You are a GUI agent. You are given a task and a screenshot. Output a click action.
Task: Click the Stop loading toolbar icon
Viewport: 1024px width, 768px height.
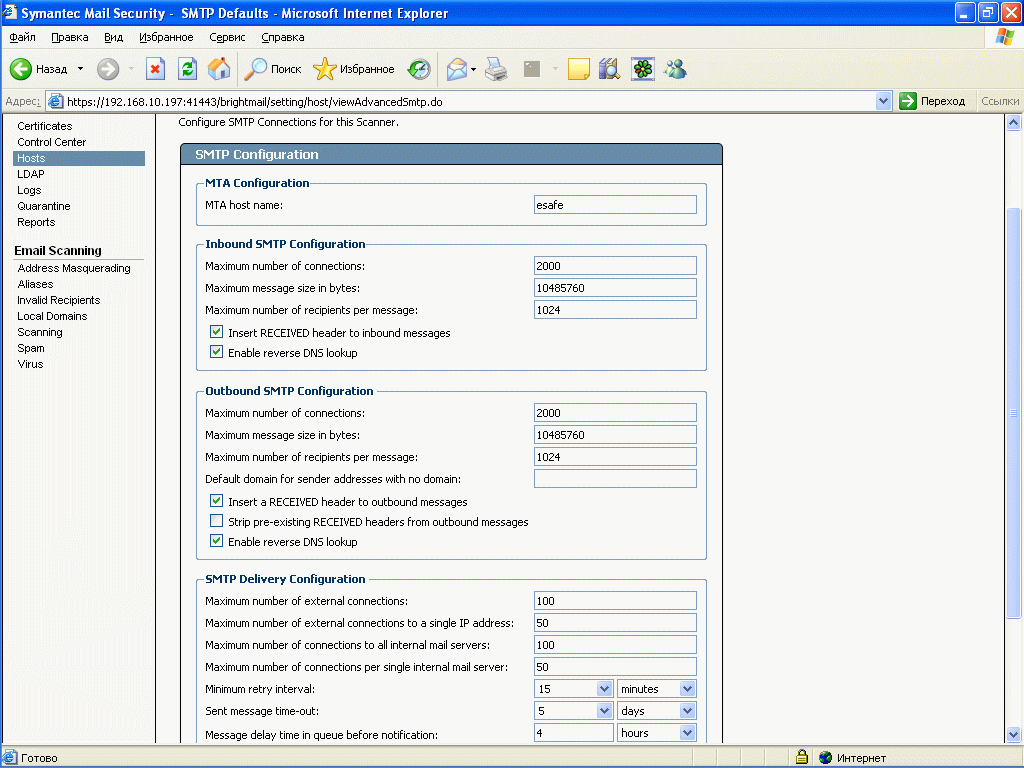point(155,69)
